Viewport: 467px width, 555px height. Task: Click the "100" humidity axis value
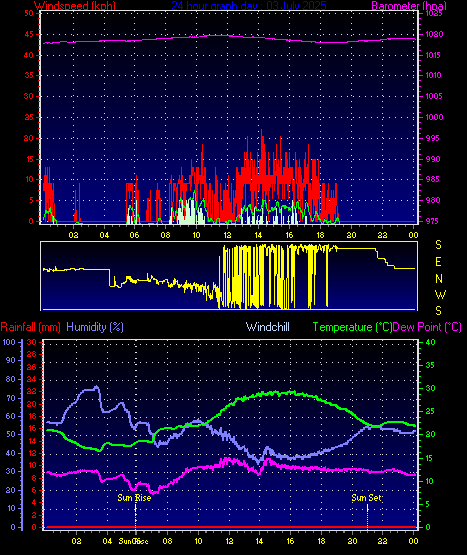(9, 342)
